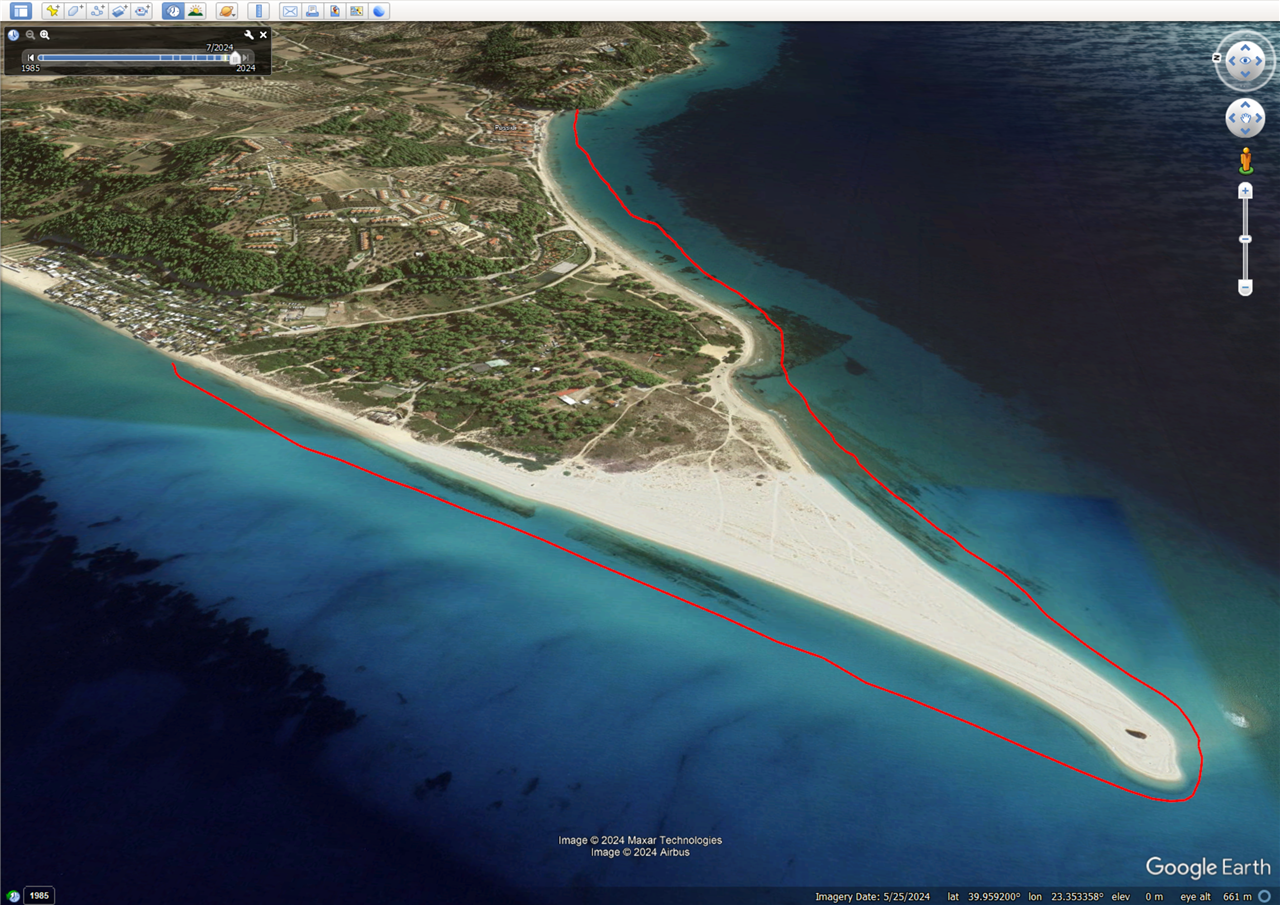View in Google Maps icon
The width and height of the screenshot is (1280, 905).
[356, 11]
